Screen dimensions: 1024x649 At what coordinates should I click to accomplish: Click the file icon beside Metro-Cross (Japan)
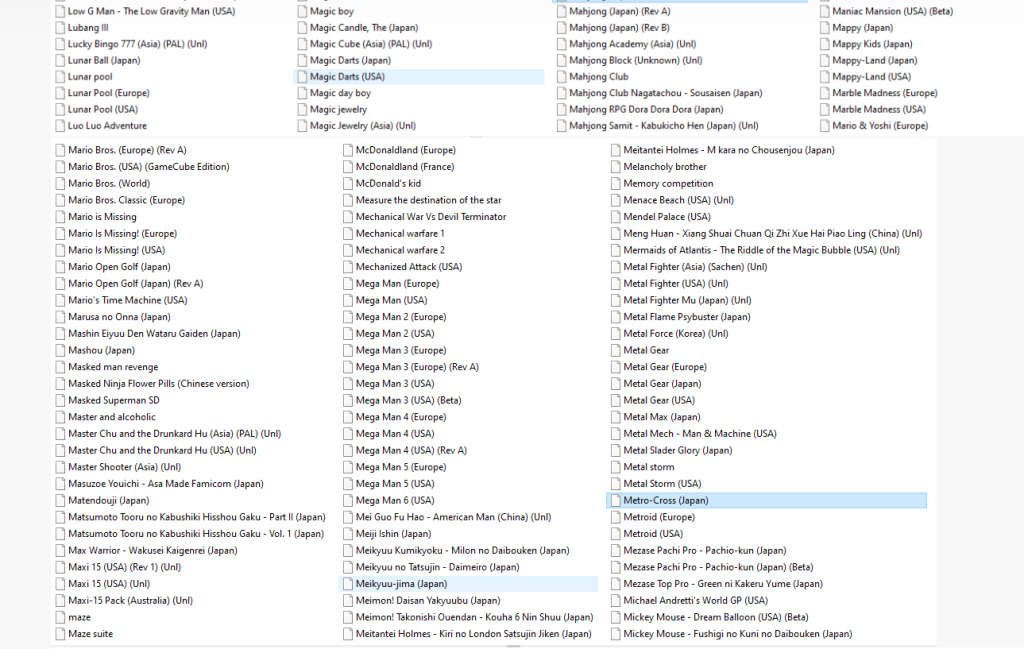tap(615, 500)
